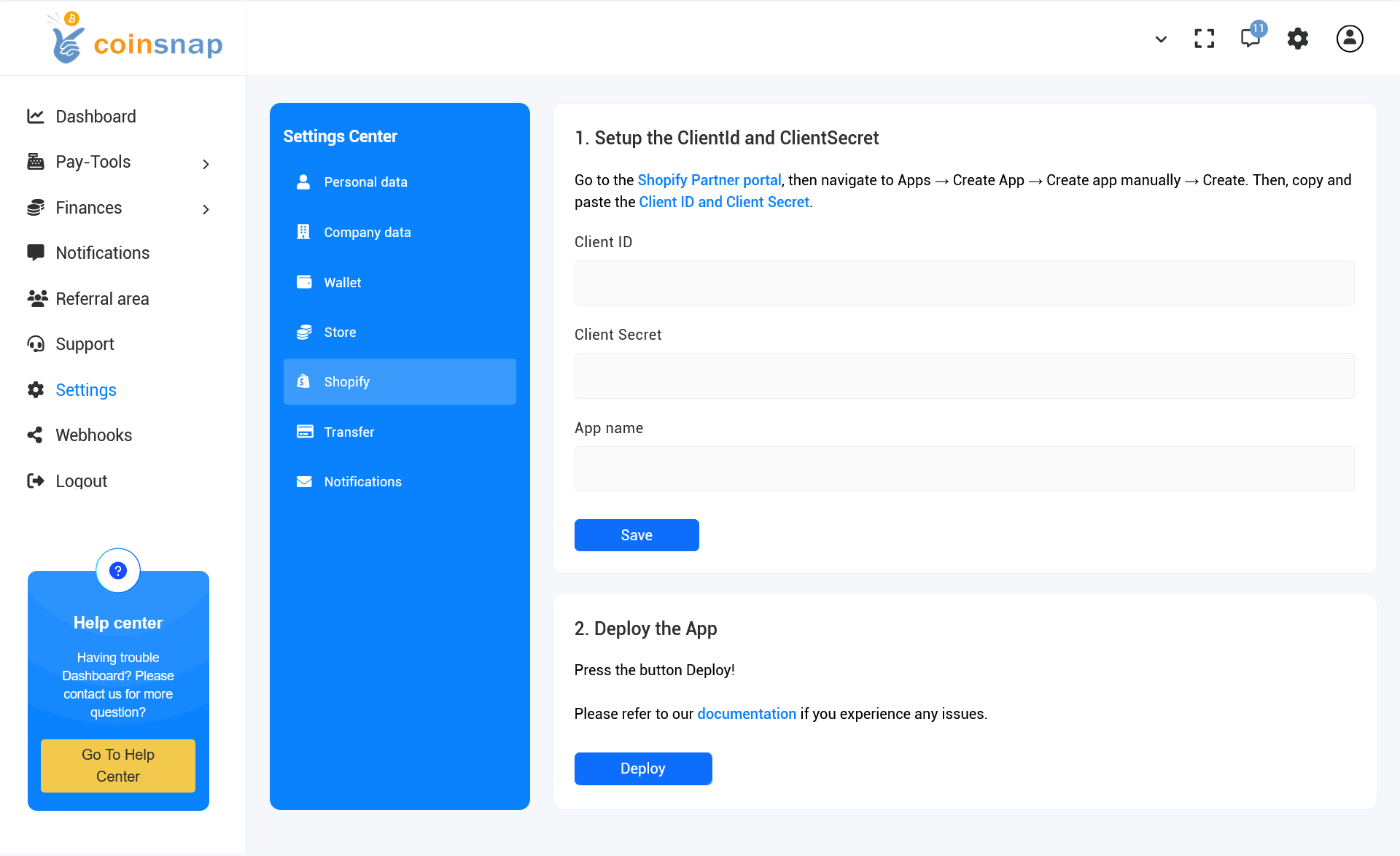
Task: Click the fullscreen toggle icon
Action: pos(1204,39)
